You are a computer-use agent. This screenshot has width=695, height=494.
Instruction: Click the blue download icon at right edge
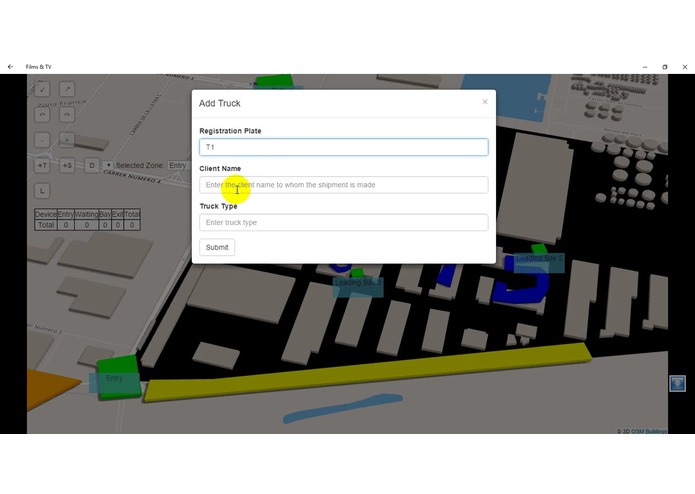[677, 383]
